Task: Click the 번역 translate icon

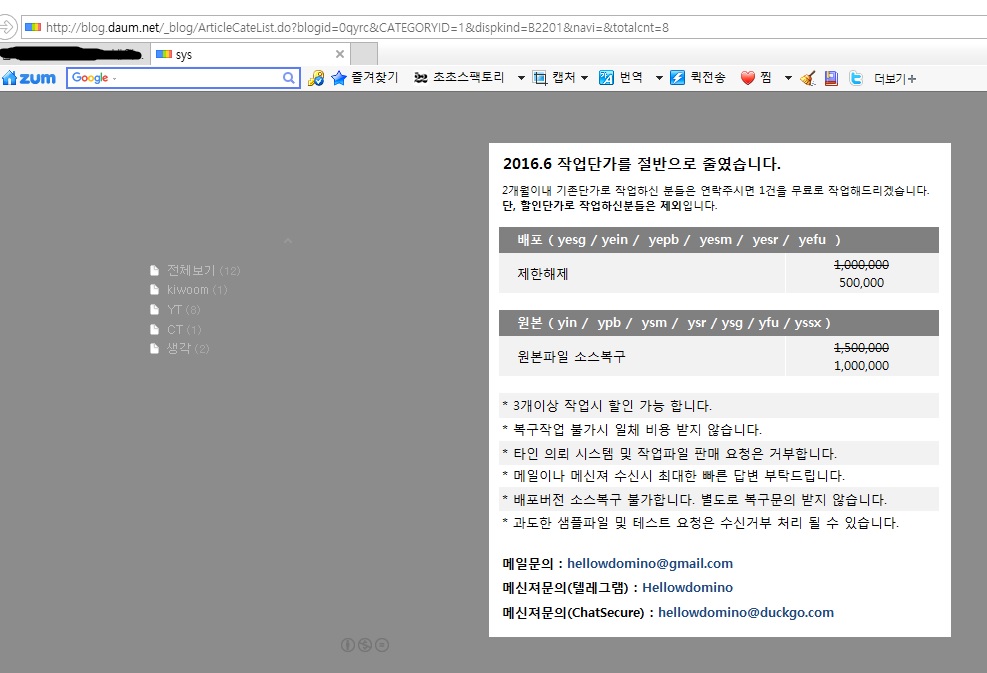Action: point(606,78)
